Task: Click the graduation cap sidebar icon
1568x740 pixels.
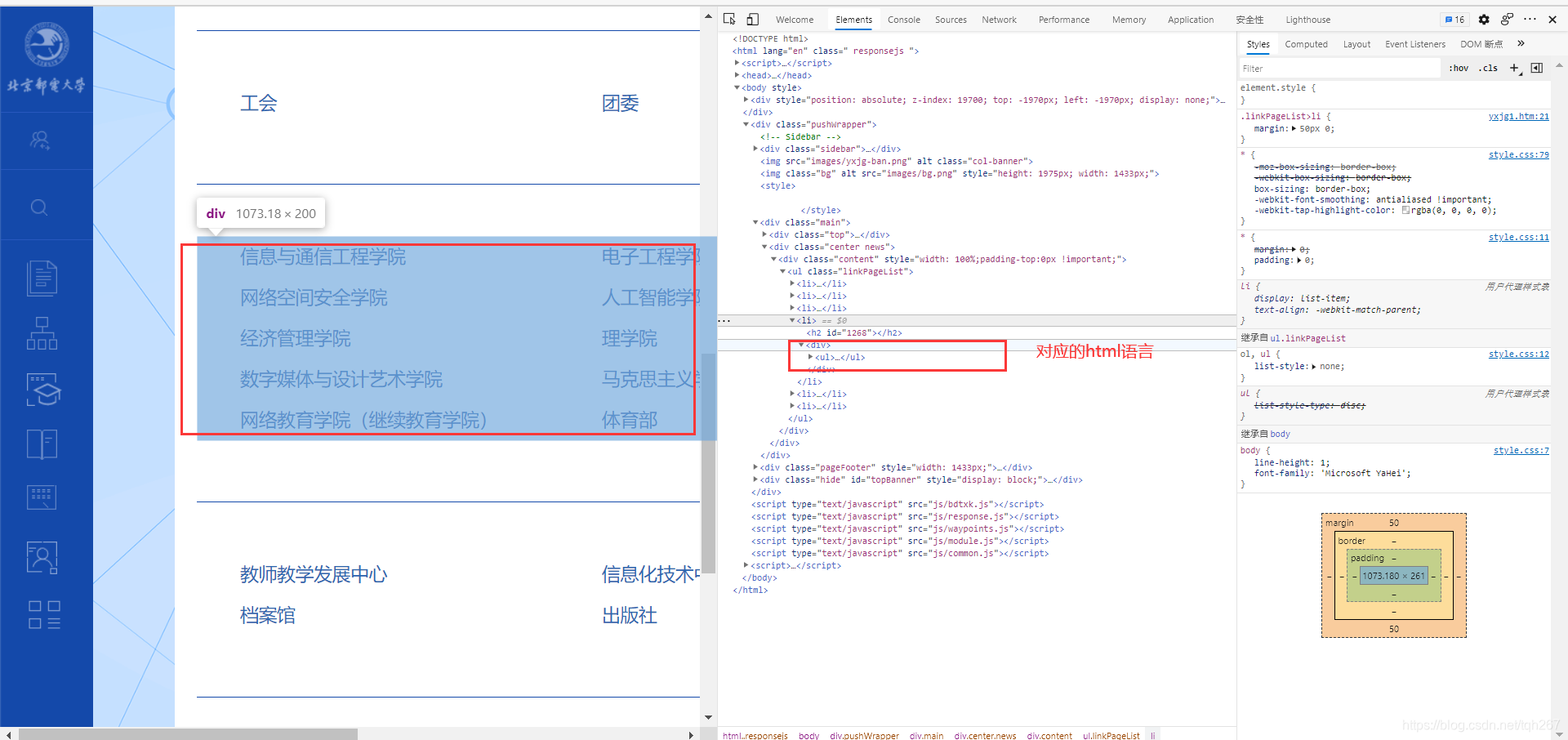Action: pyautogui.click(x=43, y=390)
